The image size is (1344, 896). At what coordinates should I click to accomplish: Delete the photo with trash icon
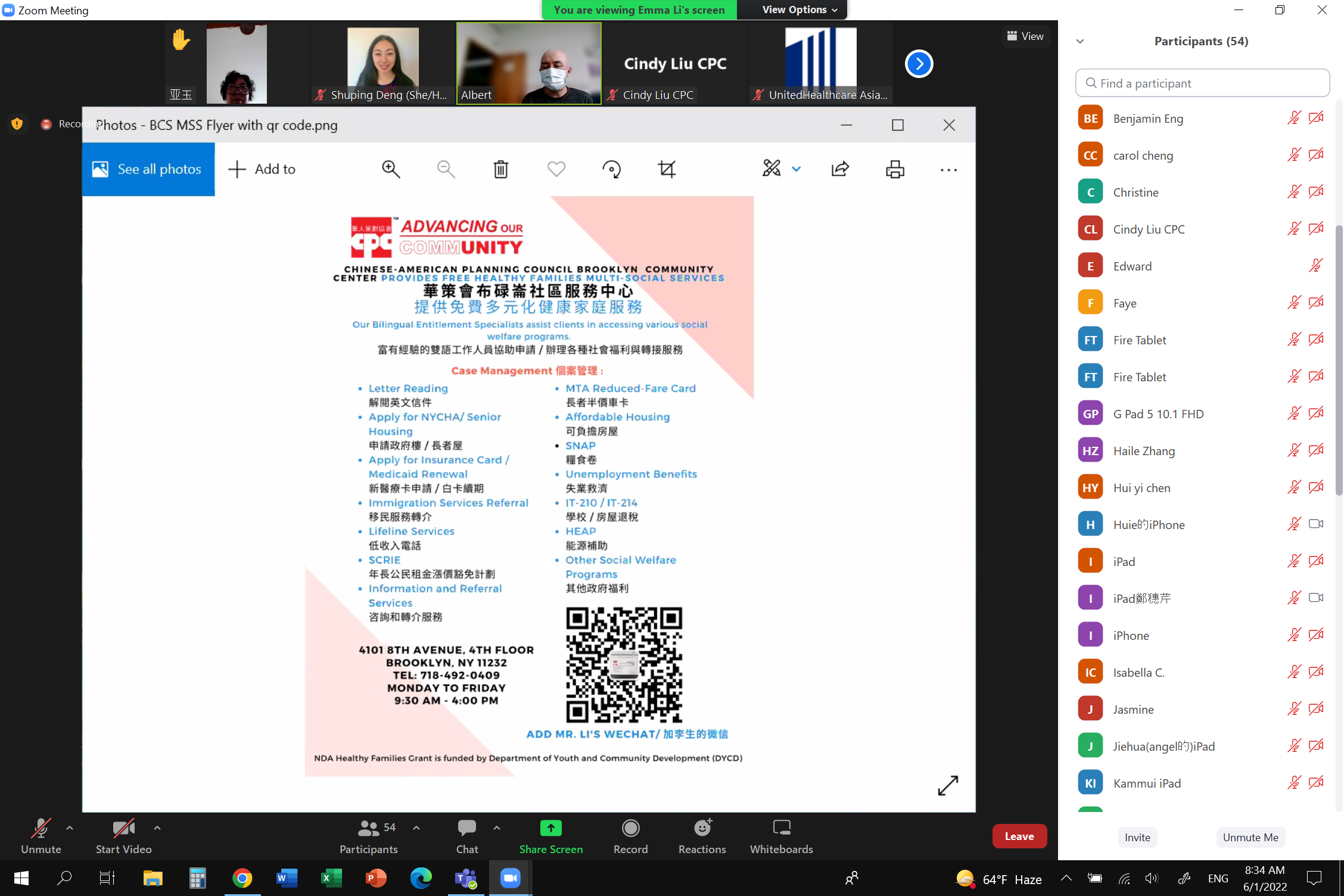(x=501, y=170)
